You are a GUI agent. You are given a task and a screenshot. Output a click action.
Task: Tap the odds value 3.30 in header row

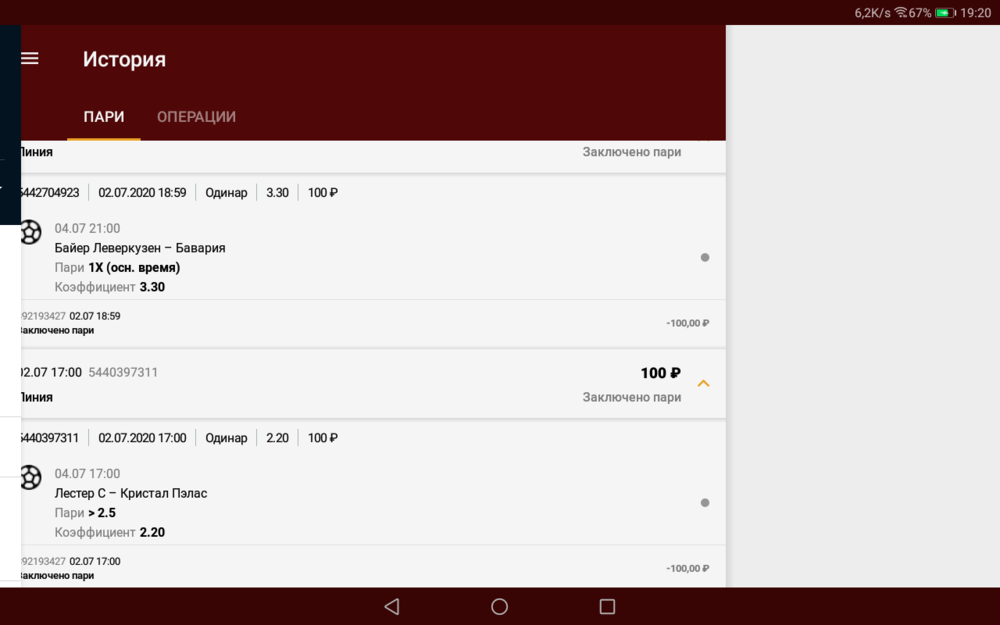pos(277,193)
